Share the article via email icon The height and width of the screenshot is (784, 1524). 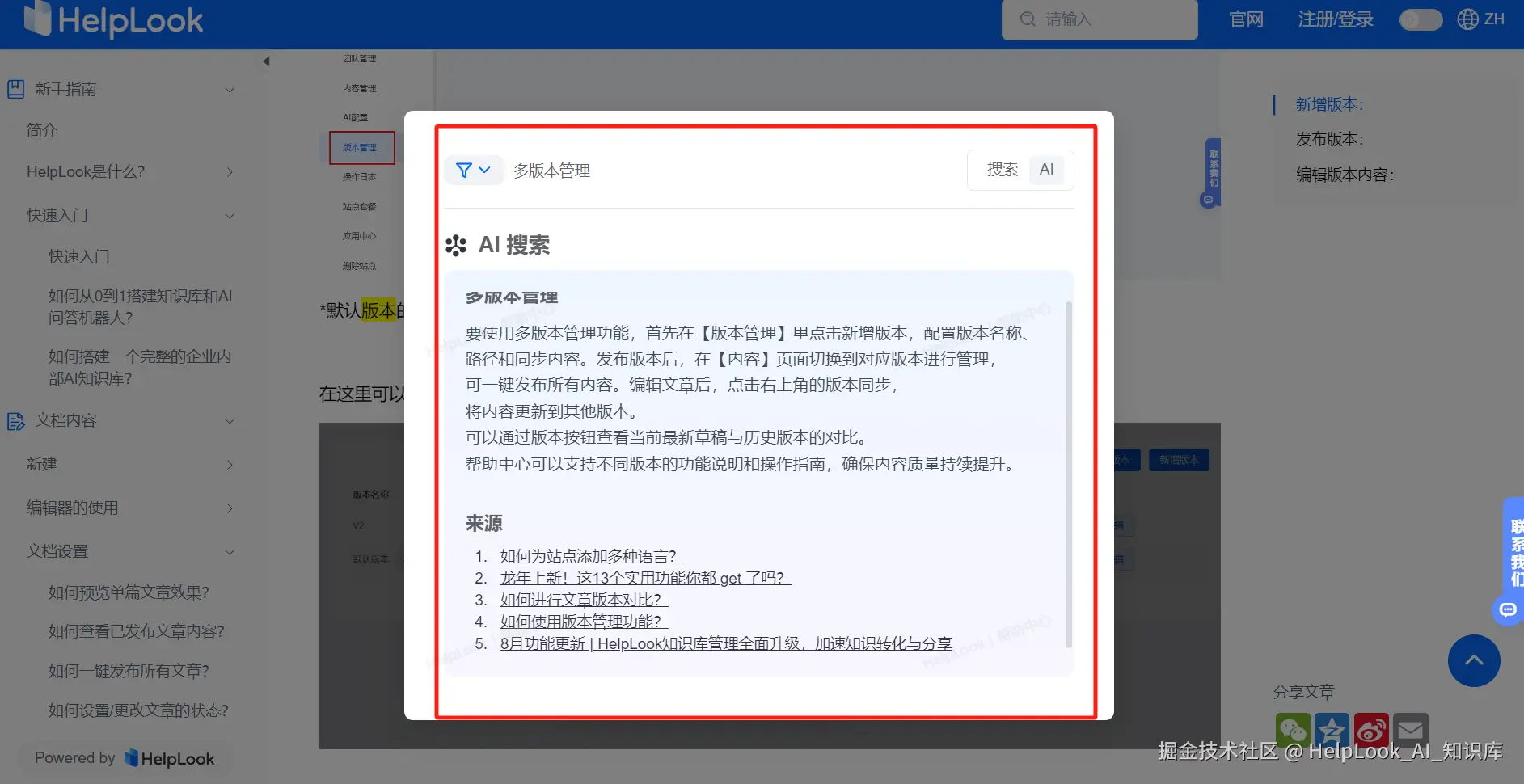point(1411,731)
